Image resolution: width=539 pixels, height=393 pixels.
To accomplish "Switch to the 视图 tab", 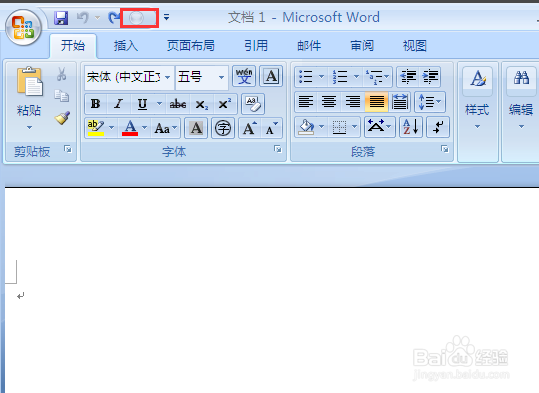I will (x=415, y=46).
